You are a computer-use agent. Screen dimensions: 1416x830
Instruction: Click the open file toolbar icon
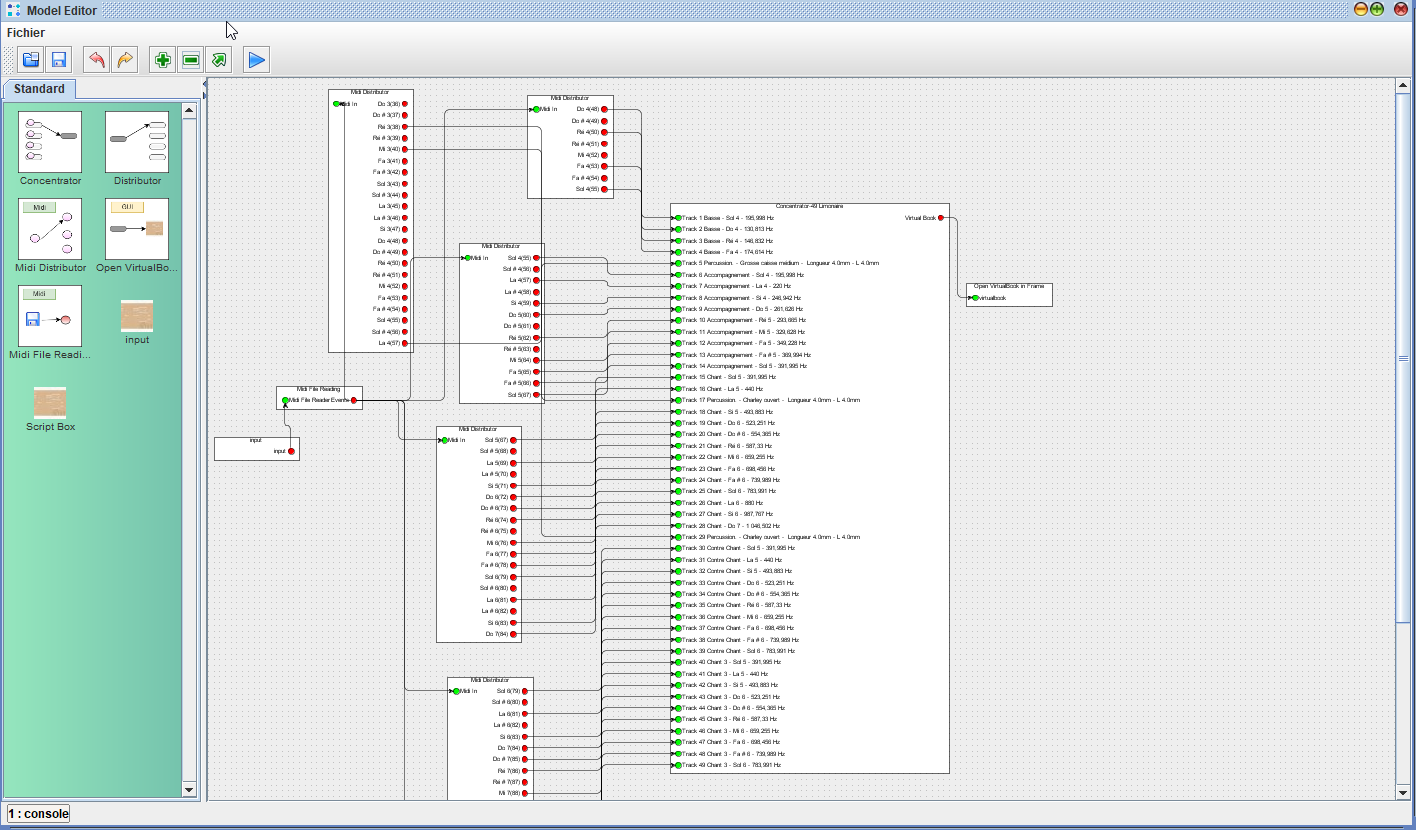click(x=31, y=60)
